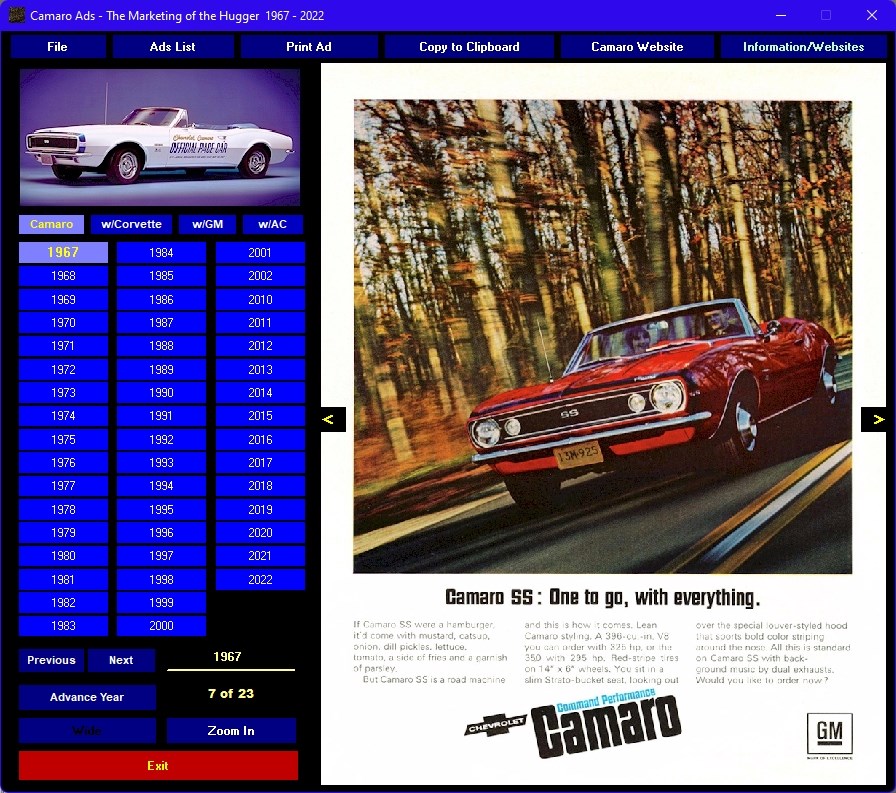Select Copy to Clipboard
This screenshot has width=896, height=793.
(x=469, y=47)
